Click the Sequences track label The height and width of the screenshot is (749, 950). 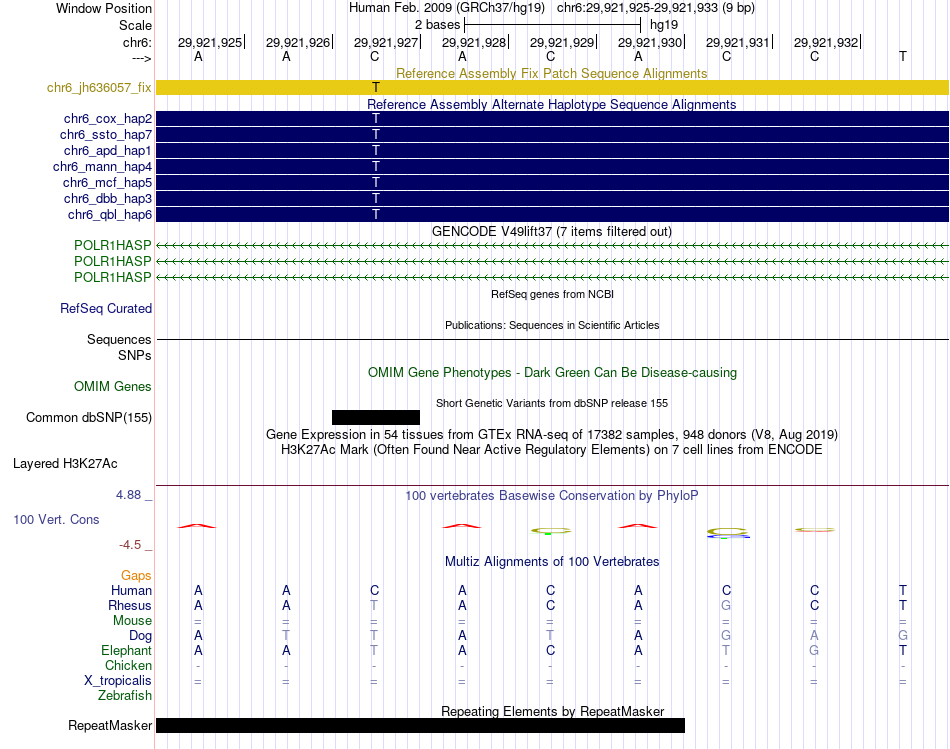tap(119, 339)
